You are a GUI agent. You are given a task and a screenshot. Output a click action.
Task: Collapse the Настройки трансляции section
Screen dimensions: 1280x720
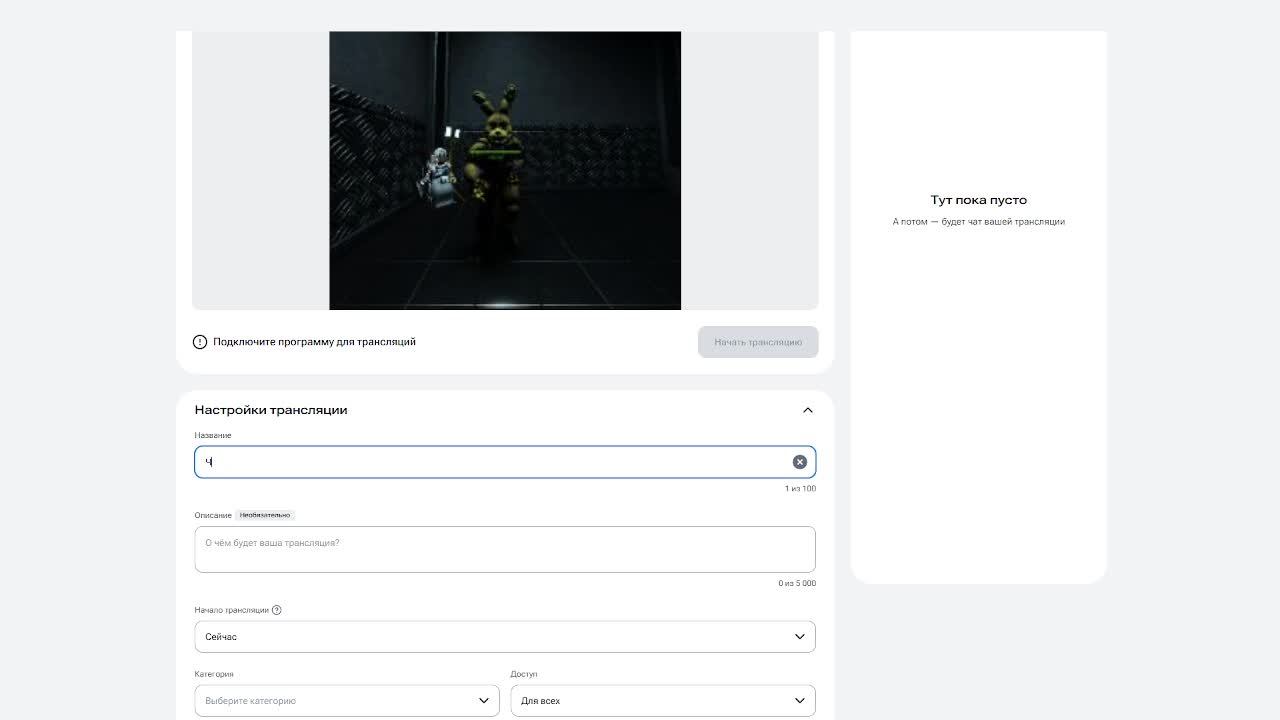coord(808,410)
